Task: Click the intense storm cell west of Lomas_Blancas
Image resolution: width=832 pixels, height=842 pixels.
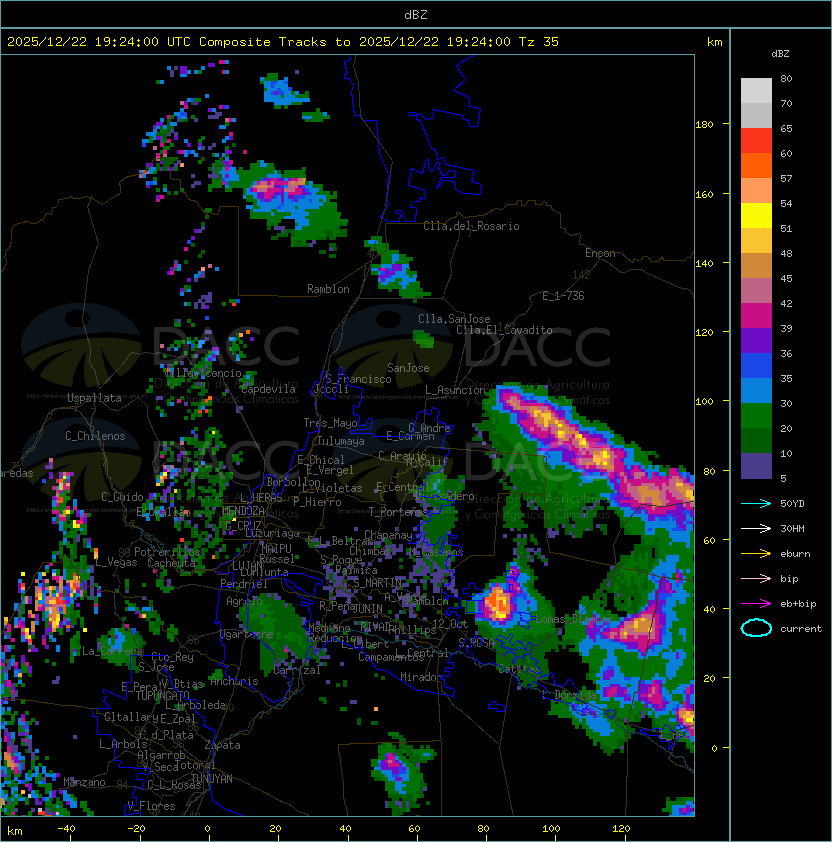Action: pos(498,603)
